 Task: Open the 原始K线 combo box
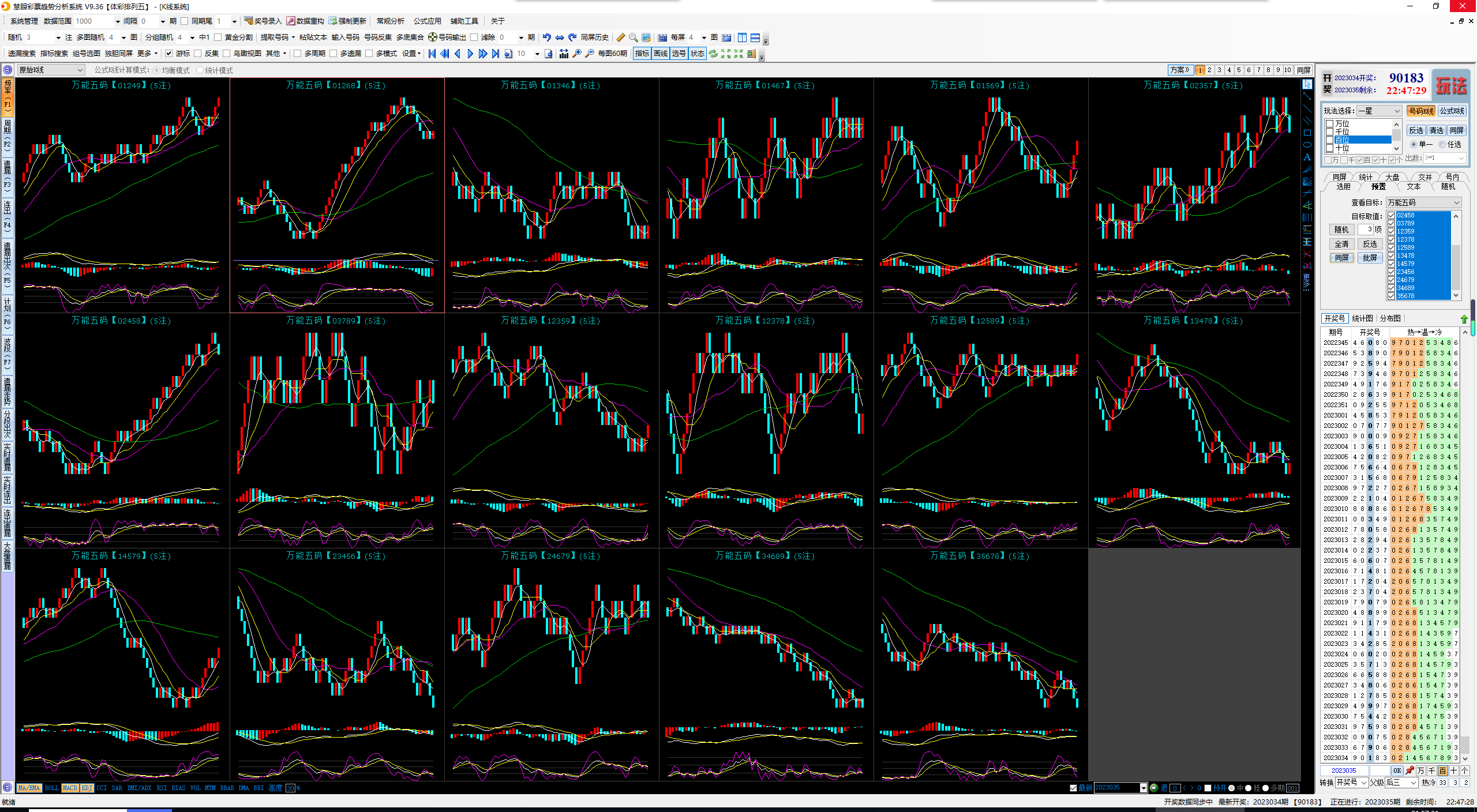click(51, 70)
